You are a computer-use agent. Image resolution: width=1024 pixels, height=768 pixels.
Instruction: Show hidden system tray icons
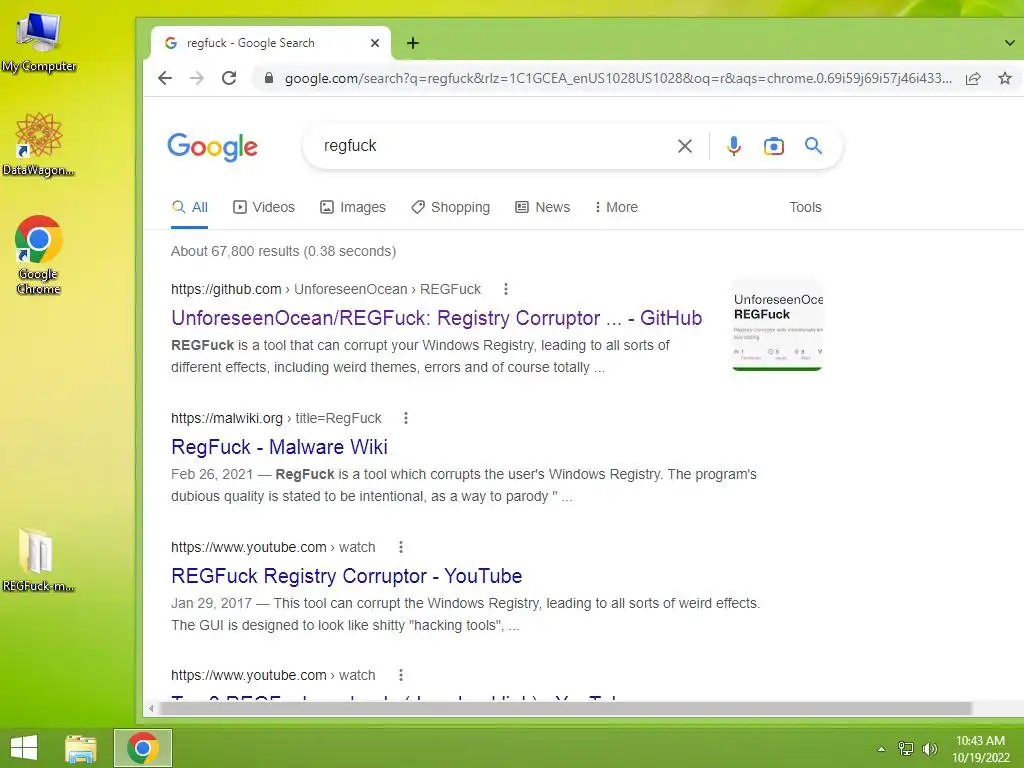coord(881,749)
